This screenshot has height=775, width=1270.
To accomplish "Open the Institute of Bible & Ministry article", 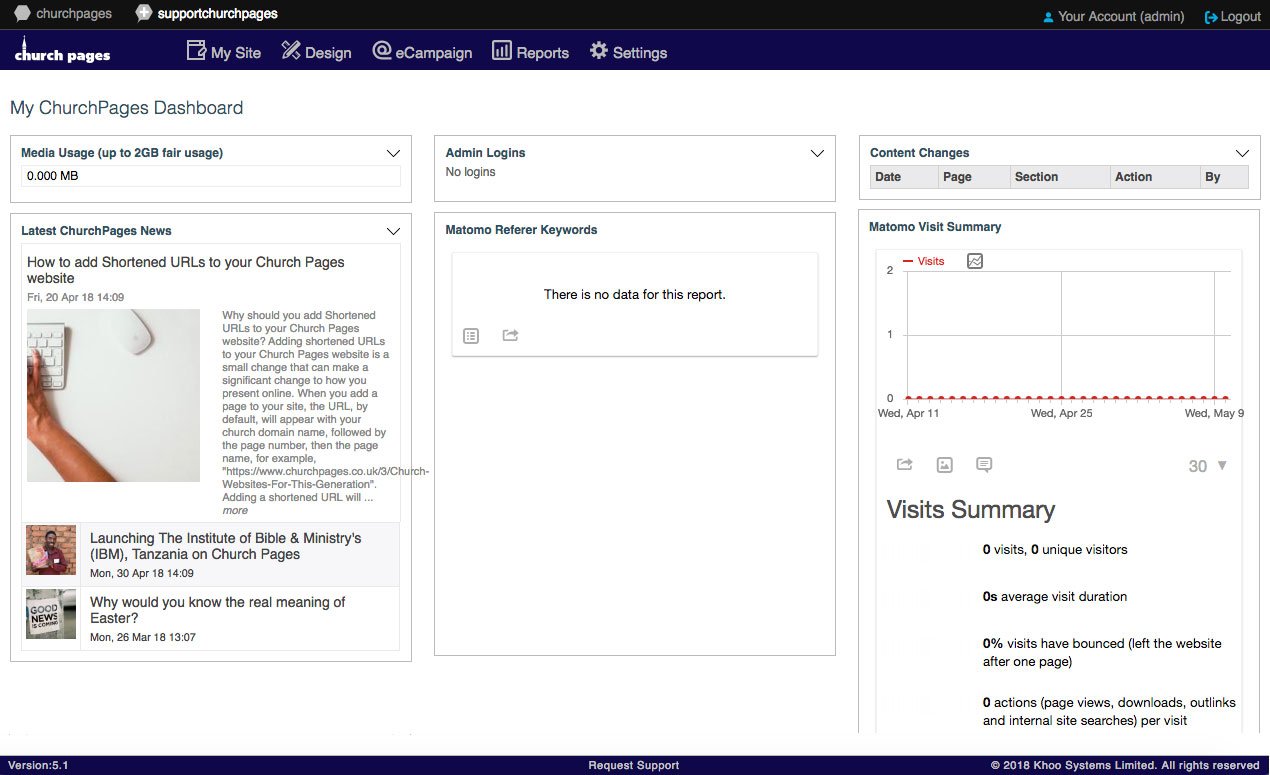I will point(226,546).
